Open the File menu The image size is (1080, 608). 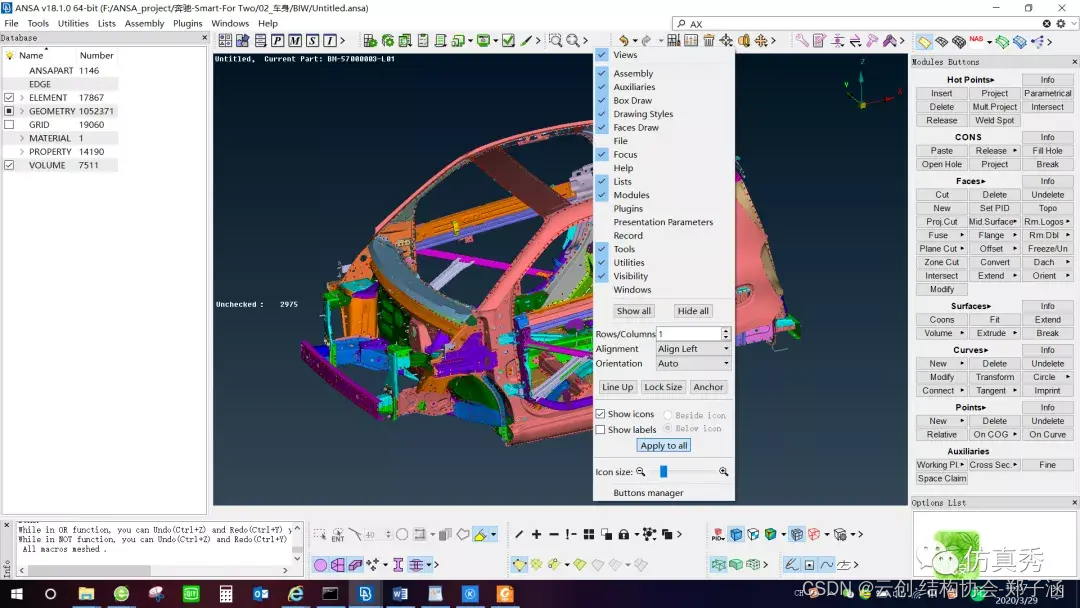pyautogui.click(x=12, y=23)
